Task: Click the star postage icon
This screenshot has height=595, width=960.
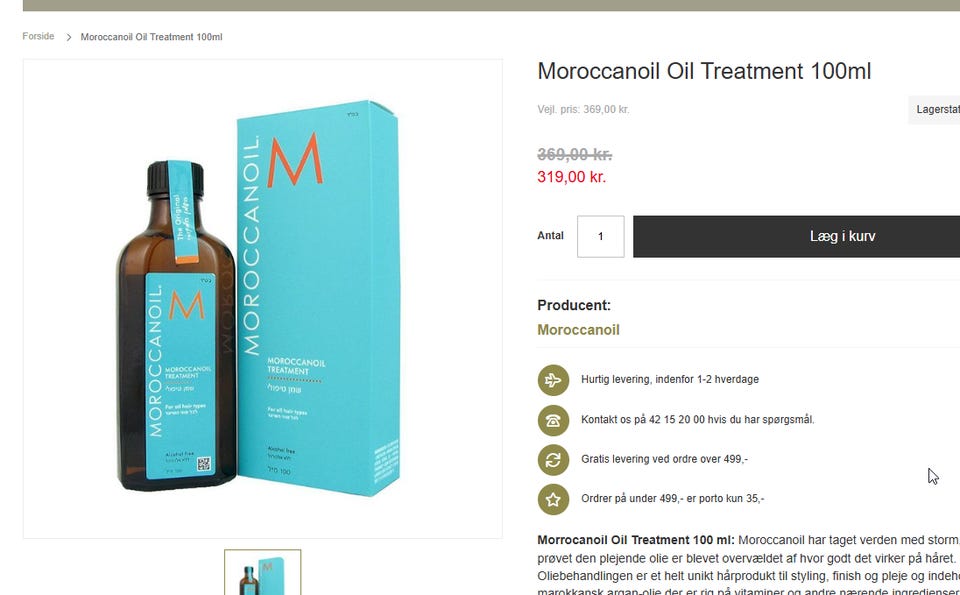Action: [553, 500]
